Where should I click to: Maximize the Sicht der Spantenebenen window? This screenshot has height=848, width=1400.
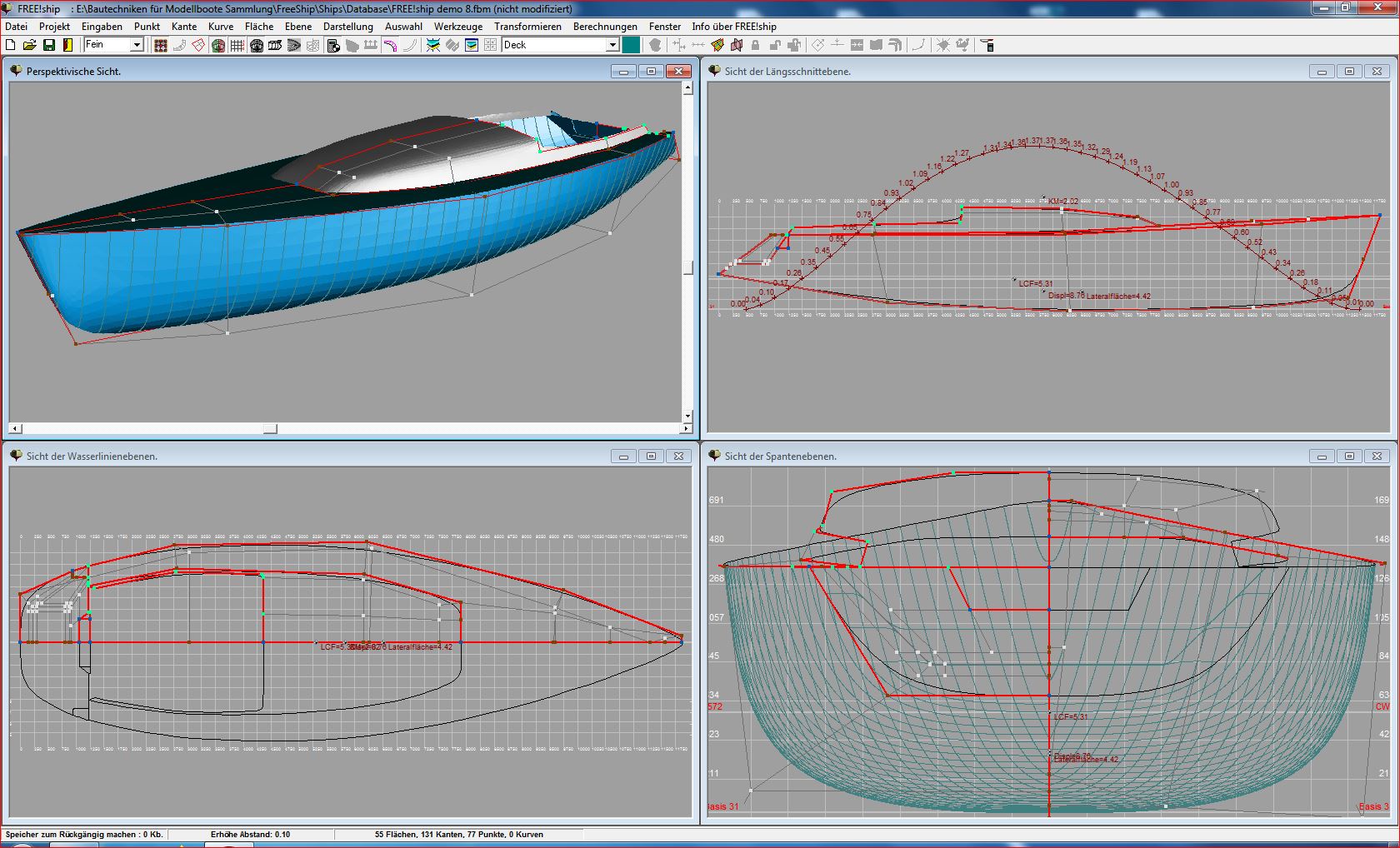[x=1349, y=456]
